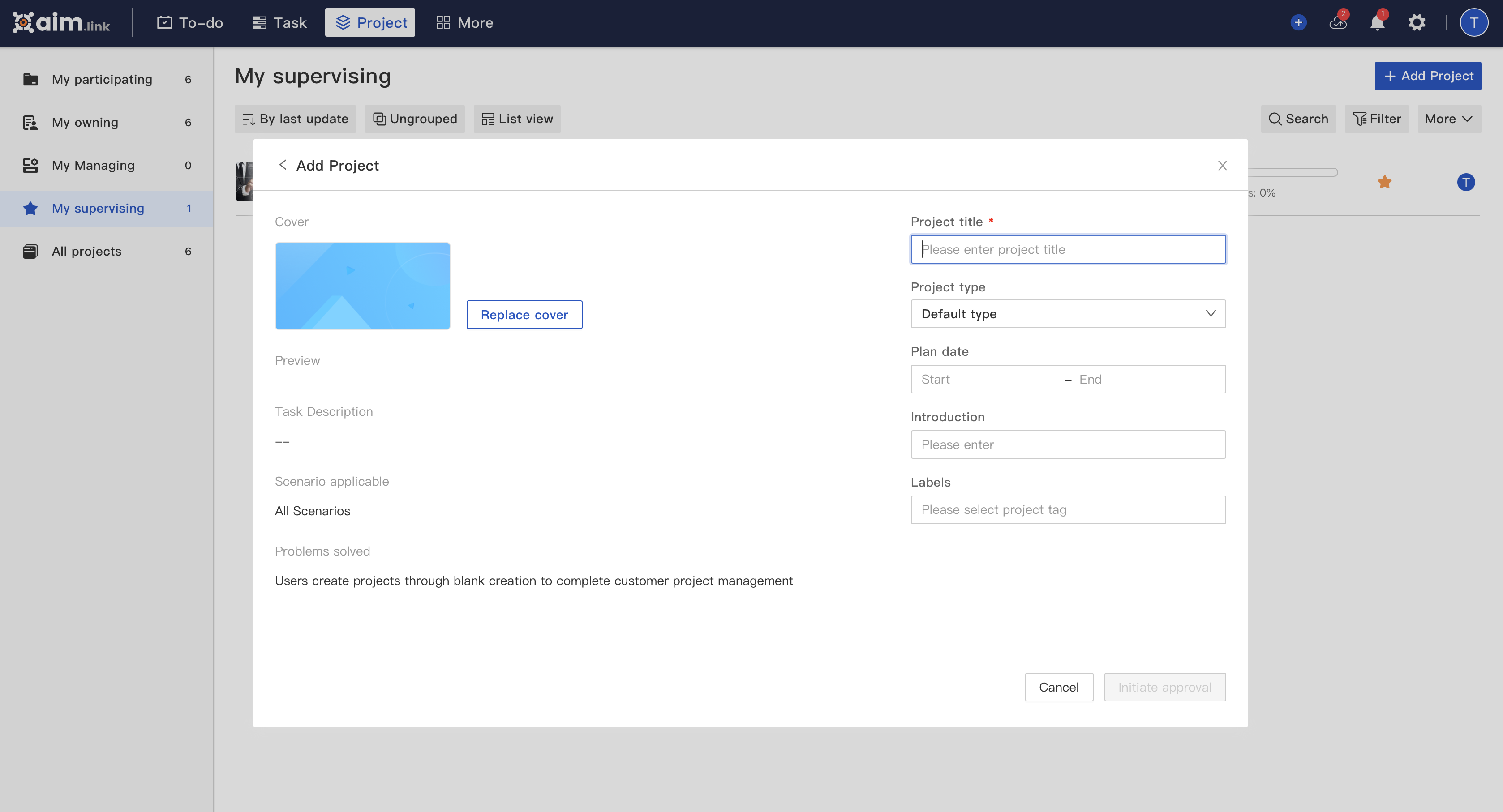Toggle the orange favorite star
1503x812 pixels.
click(1385, 182)
